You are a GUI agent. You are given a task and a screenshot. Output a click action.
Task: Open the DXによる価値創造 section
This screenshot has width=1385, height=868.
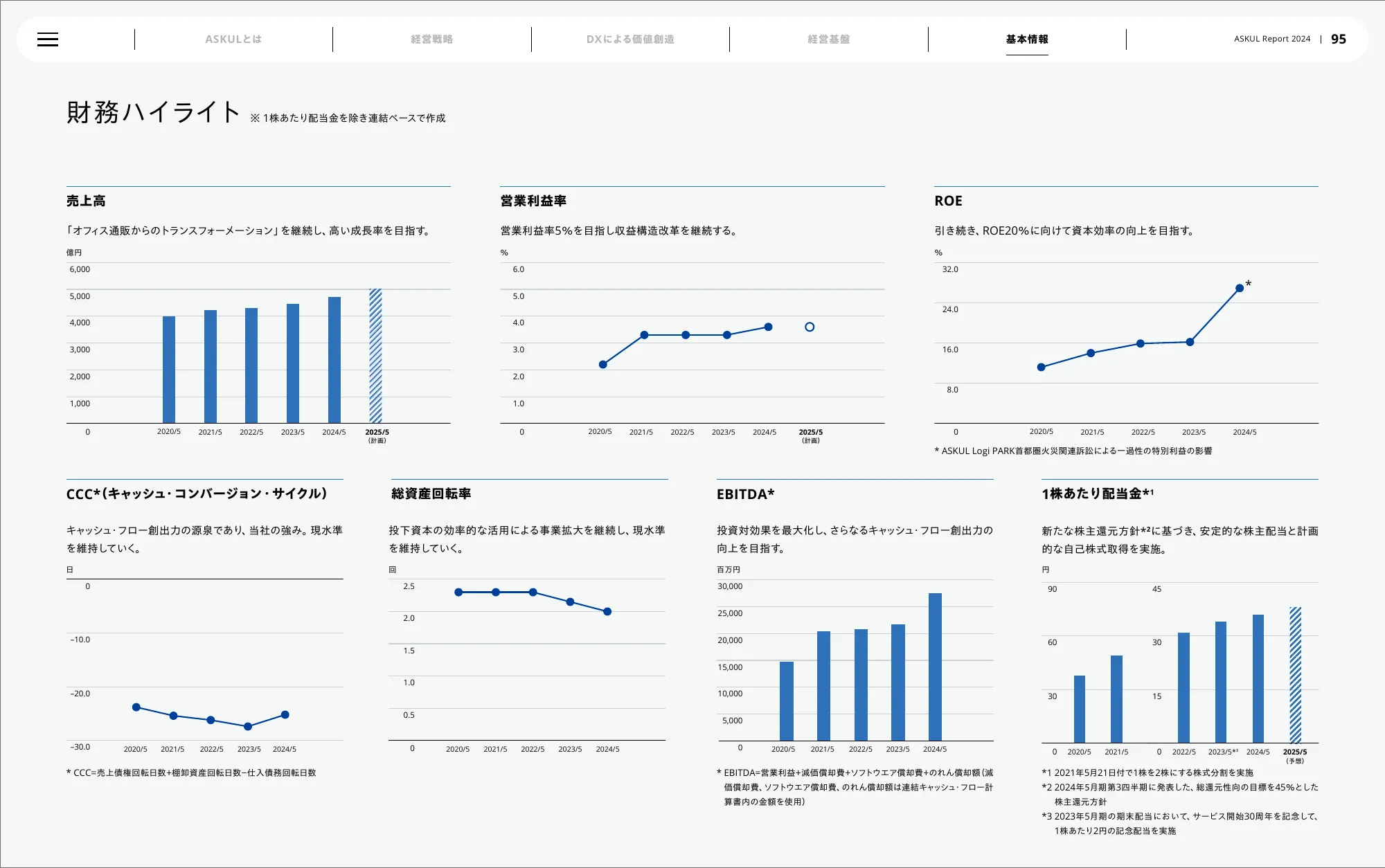click(630, 39)
